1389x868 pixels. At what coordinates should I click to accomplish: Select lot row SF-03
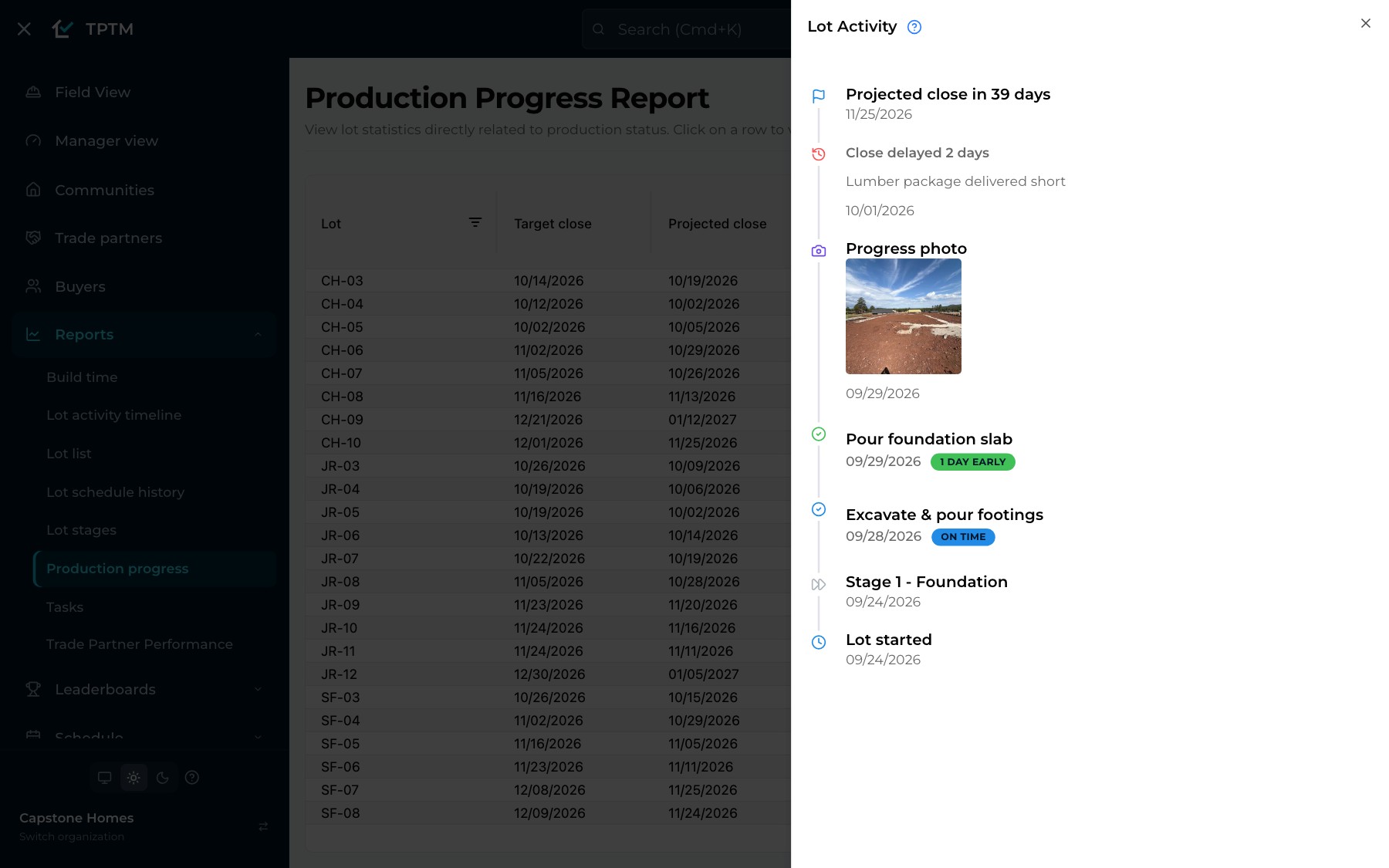pos(548,697)
